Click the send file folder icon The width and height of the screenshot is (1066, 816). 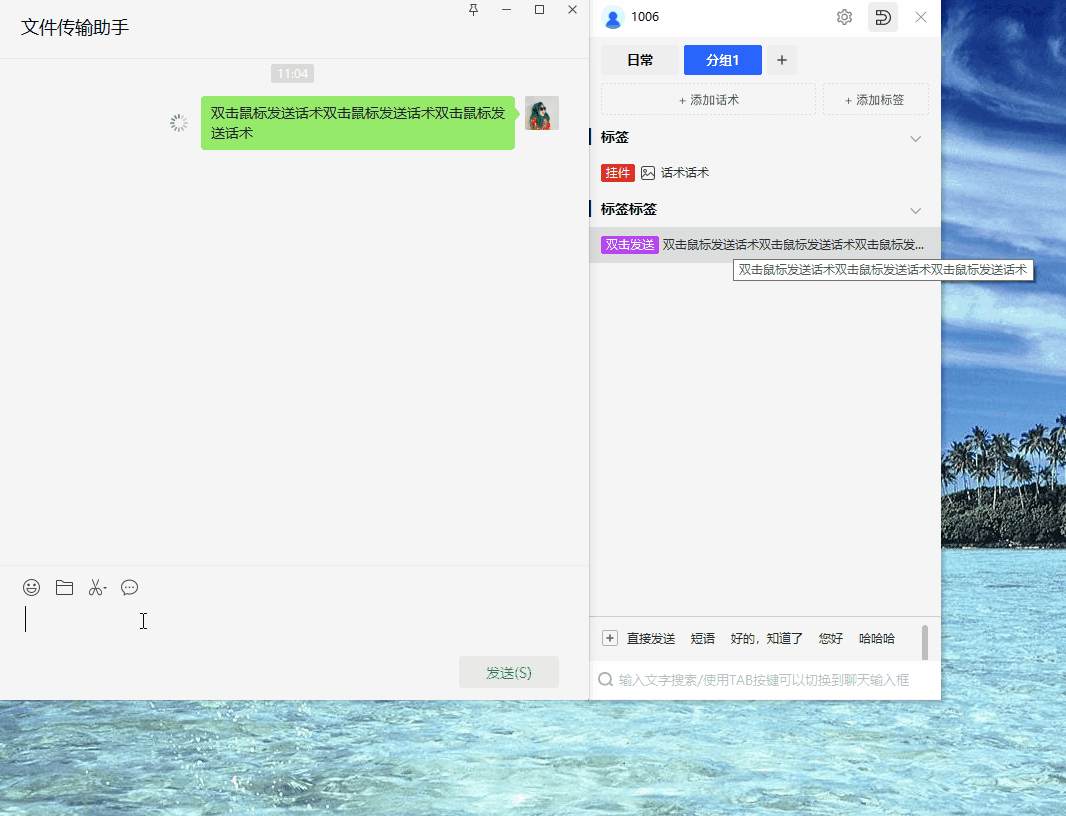tap(64, 588)
